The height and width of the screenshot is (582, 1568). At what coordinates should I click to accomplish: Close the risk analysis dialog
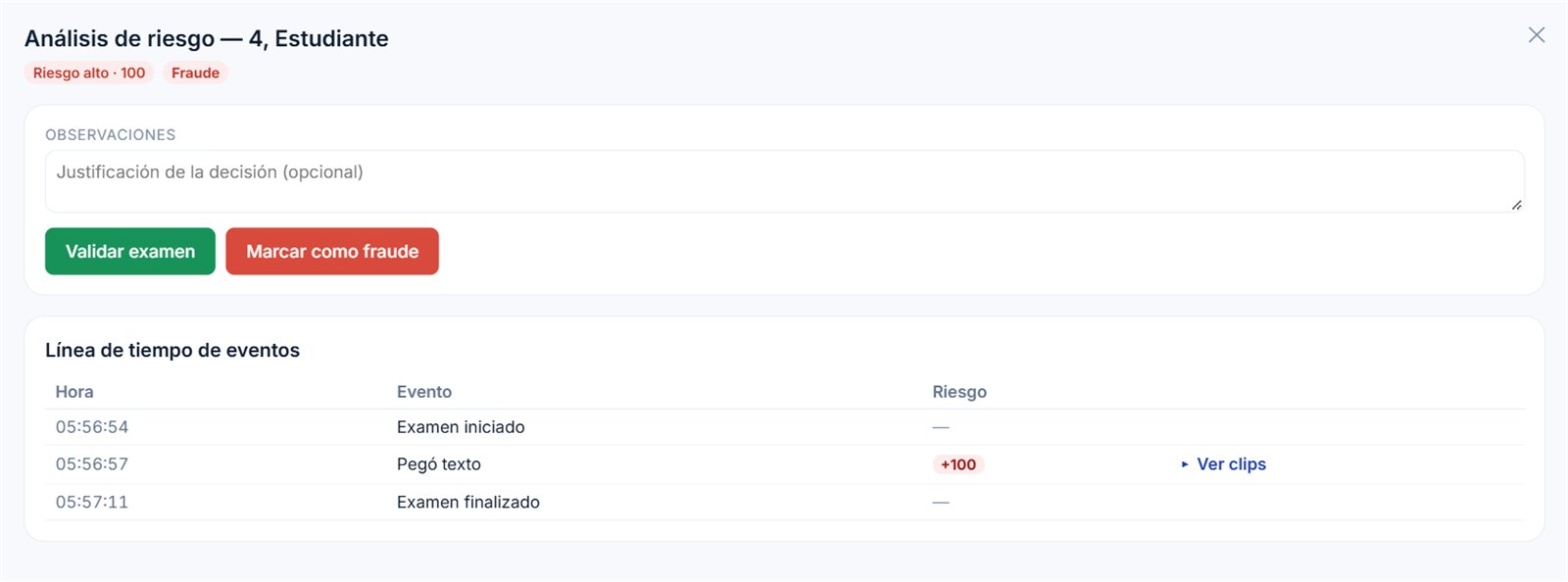click(1536, 35)
